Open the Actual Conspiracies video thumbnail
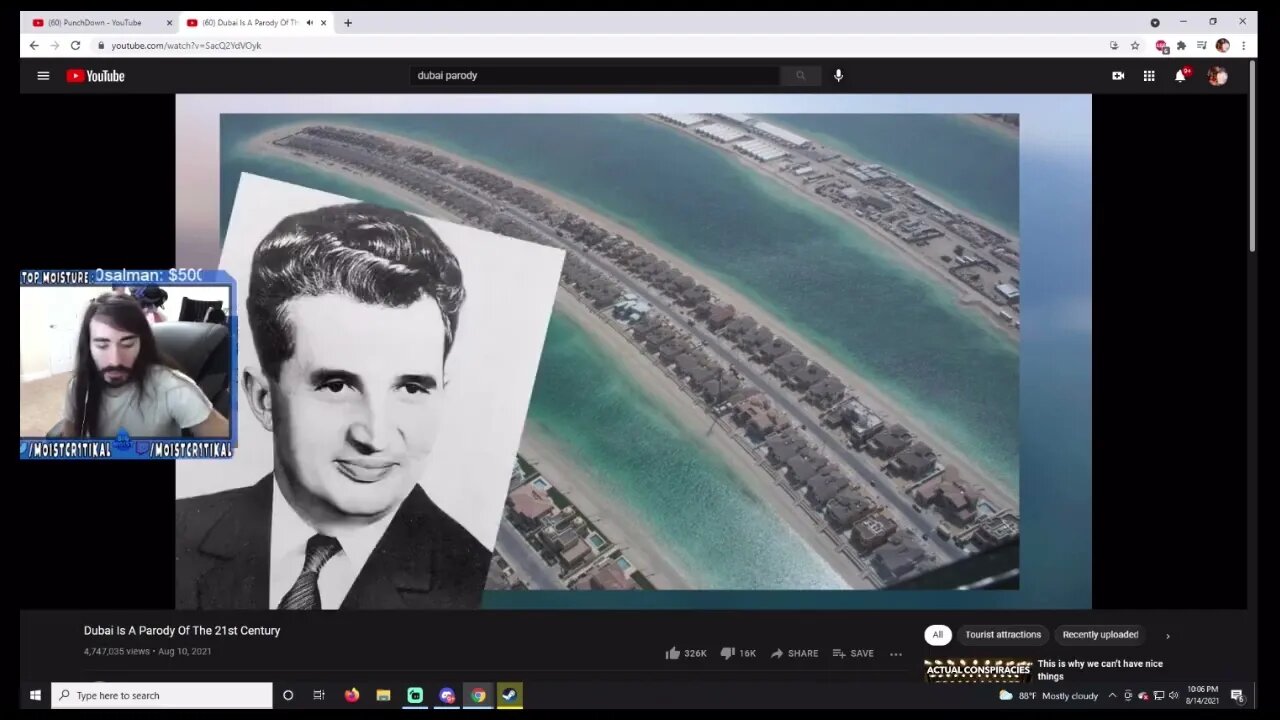The width and height of the screenshot is (1280, 720). click(x=978, y=670)
